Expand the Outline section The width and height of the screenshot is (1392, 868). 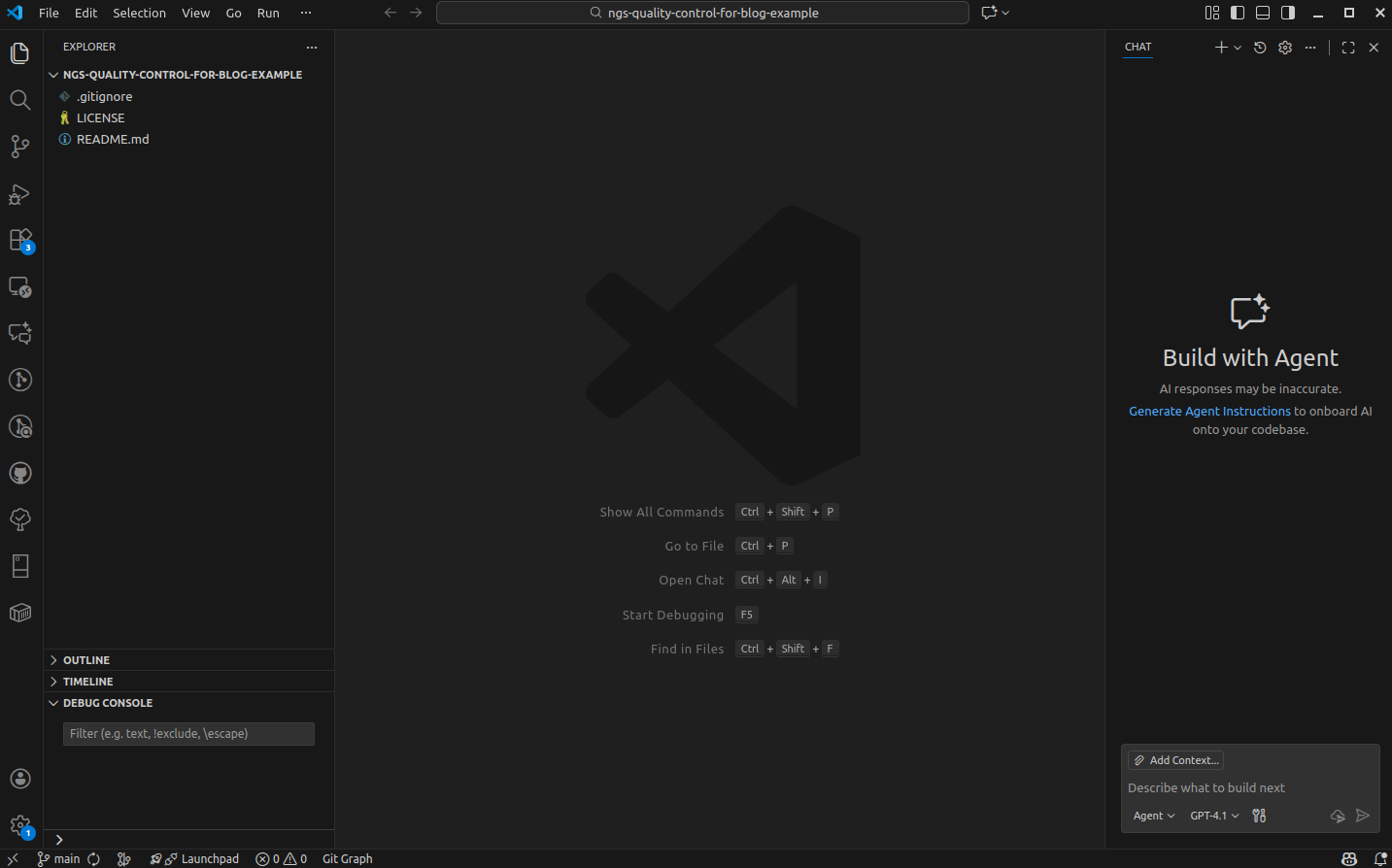(x=87, y=659)
